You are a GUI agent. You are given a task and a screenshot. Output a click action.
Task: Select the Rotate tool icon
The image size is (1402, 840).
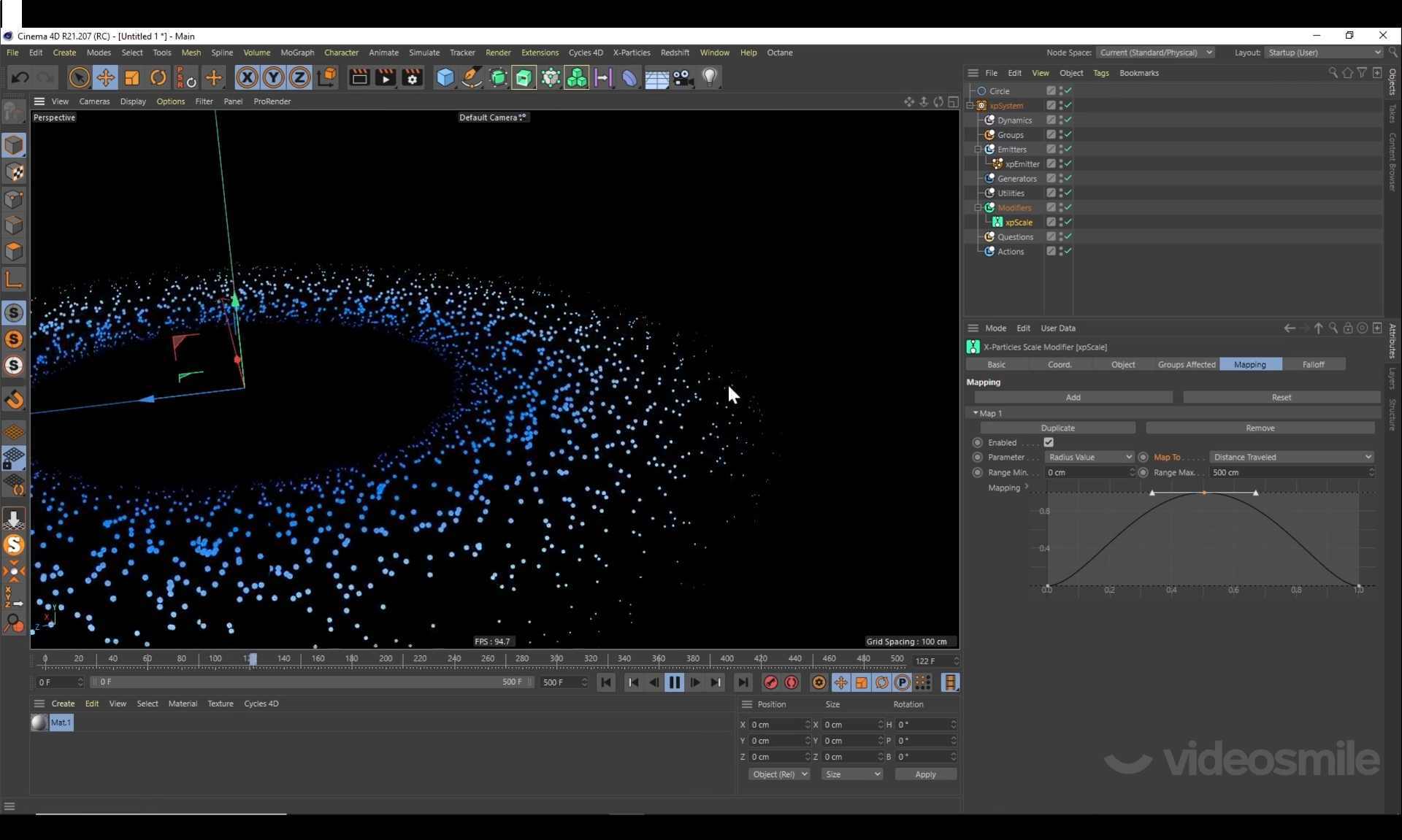tap(158, 77)
